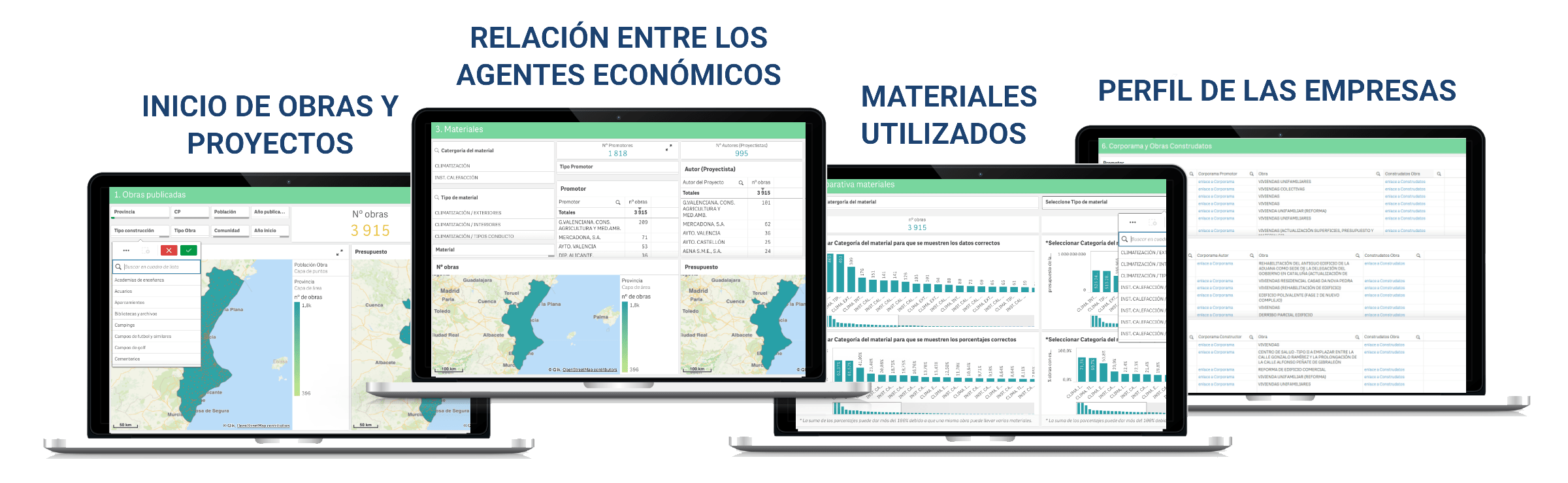Search the Promotor column in Materiales dashboard
The image size is (1568, 483).
(618, 202)
